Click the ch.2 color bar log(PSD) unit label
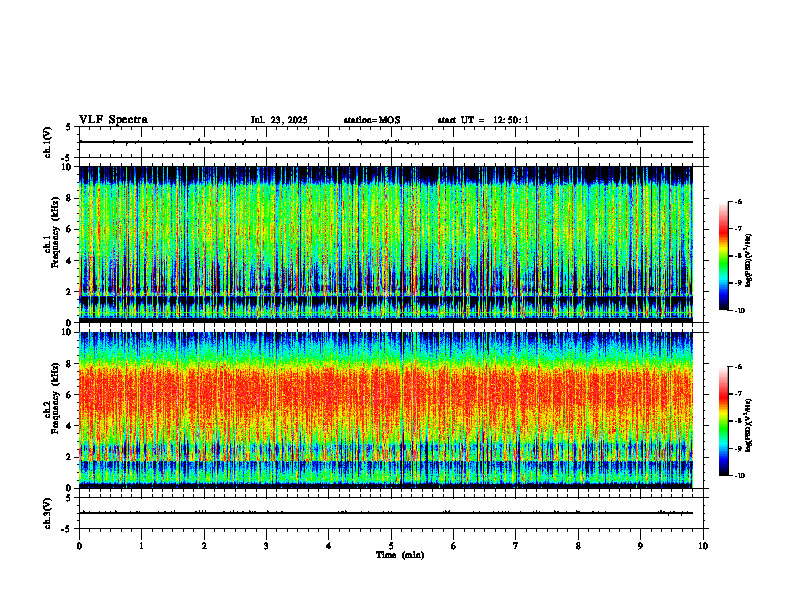The width and height of the screenshot is (792, 612). click(x=750, y=425)
